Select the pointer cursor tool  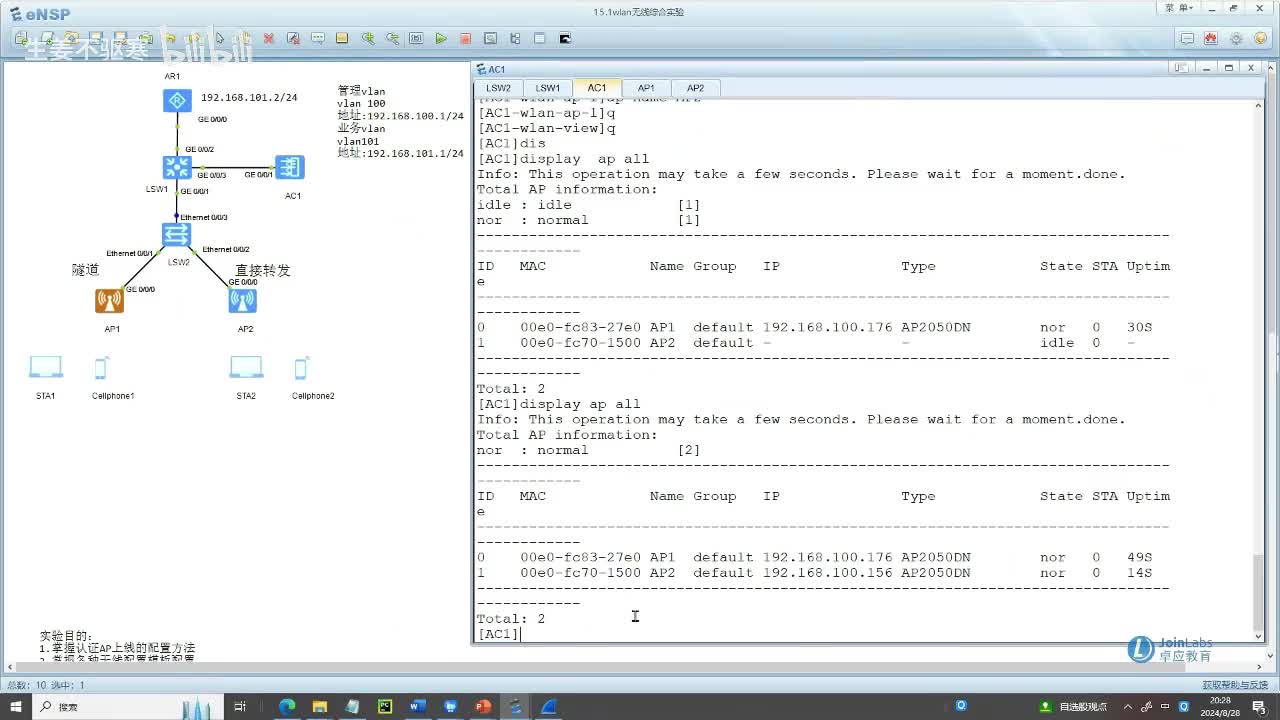[220, 39]
